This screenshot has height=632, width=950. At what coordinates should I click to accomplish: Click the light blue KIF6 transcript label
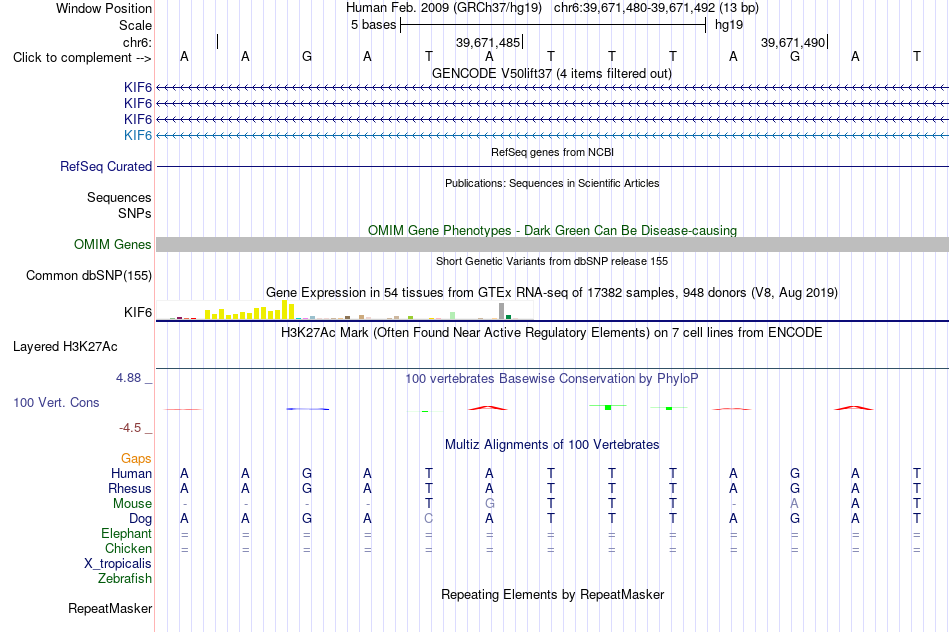click(x=138, y=135)
